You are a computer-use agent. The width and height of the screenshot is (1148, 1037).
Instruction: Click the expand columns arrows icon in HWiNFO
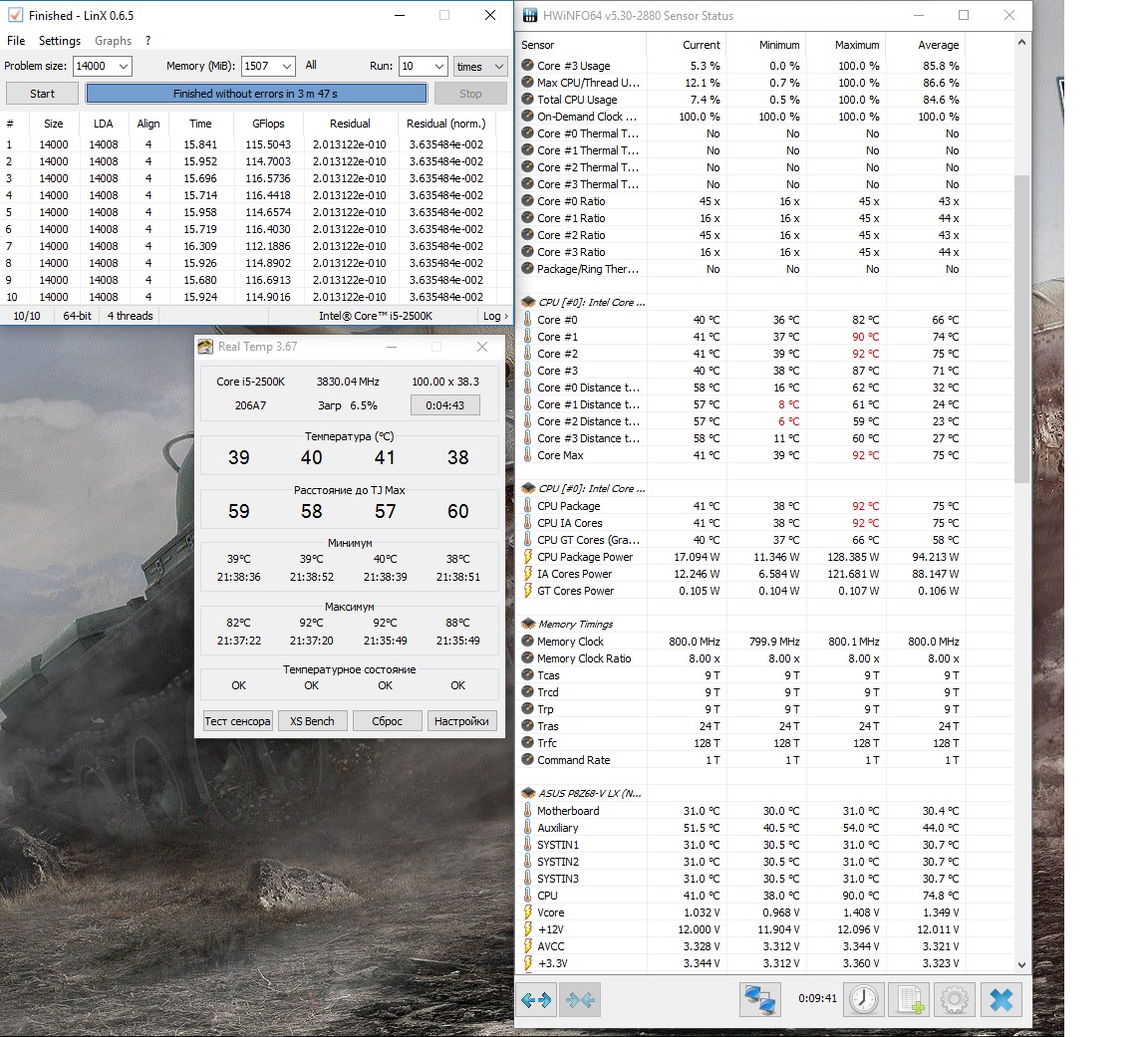536,999
